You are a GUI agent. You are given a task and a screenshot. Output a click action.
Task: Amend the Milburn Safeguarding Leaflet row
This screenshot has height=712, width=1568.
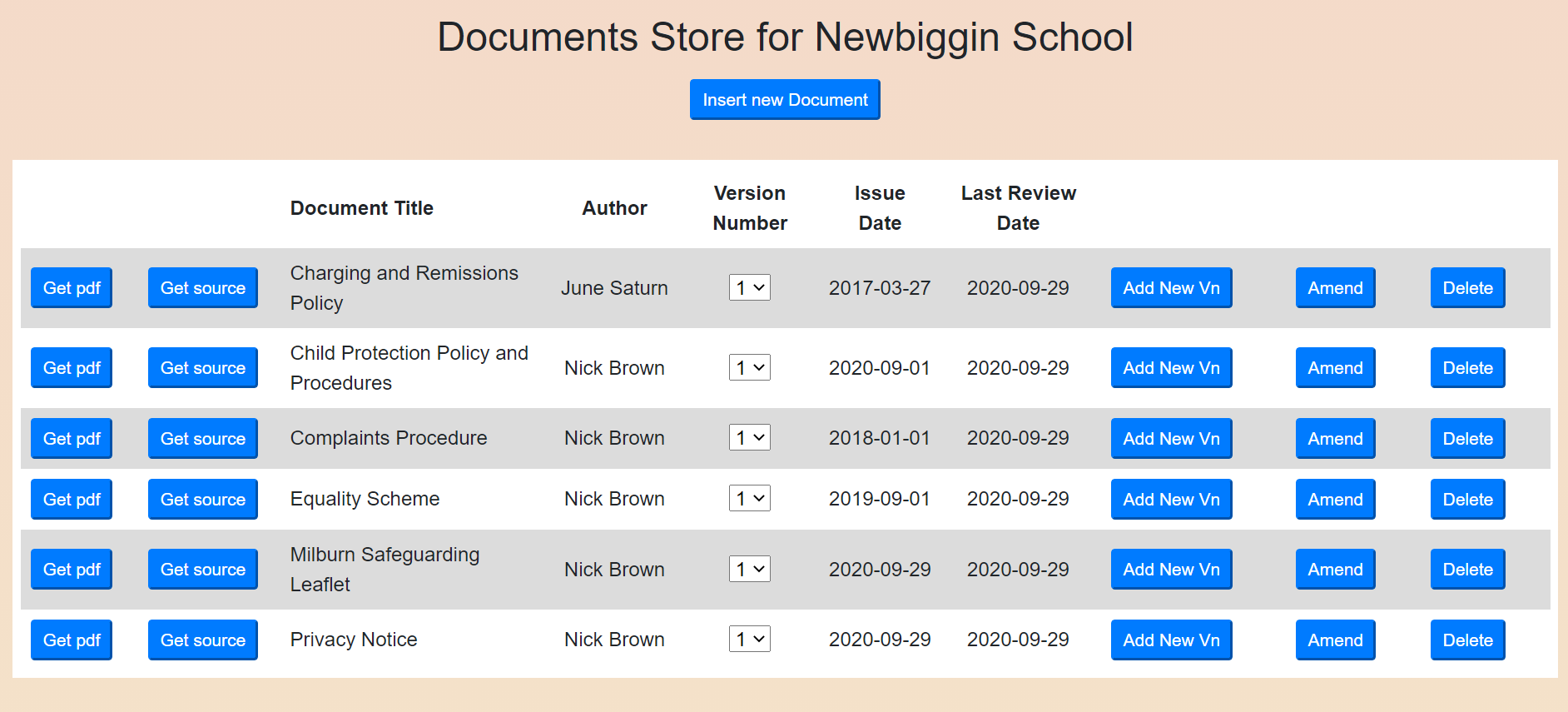1336,570
